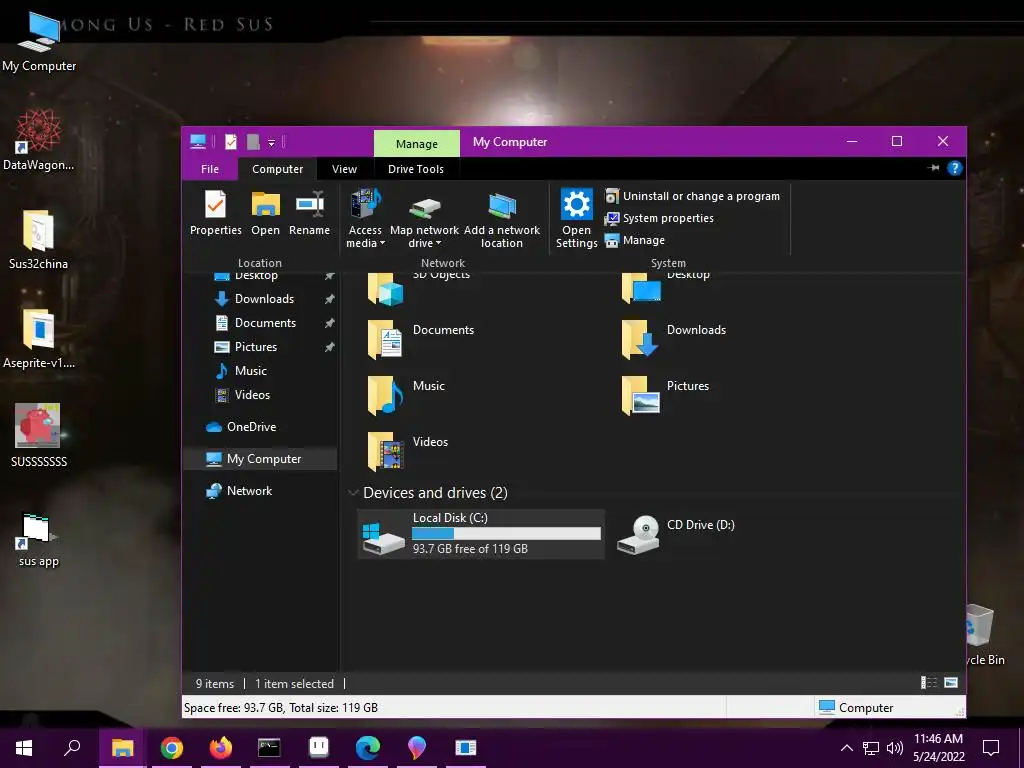Open the Map network drive dropdown
The width and height of the screenshot is (1024, 768).
[x=424, y=219]
